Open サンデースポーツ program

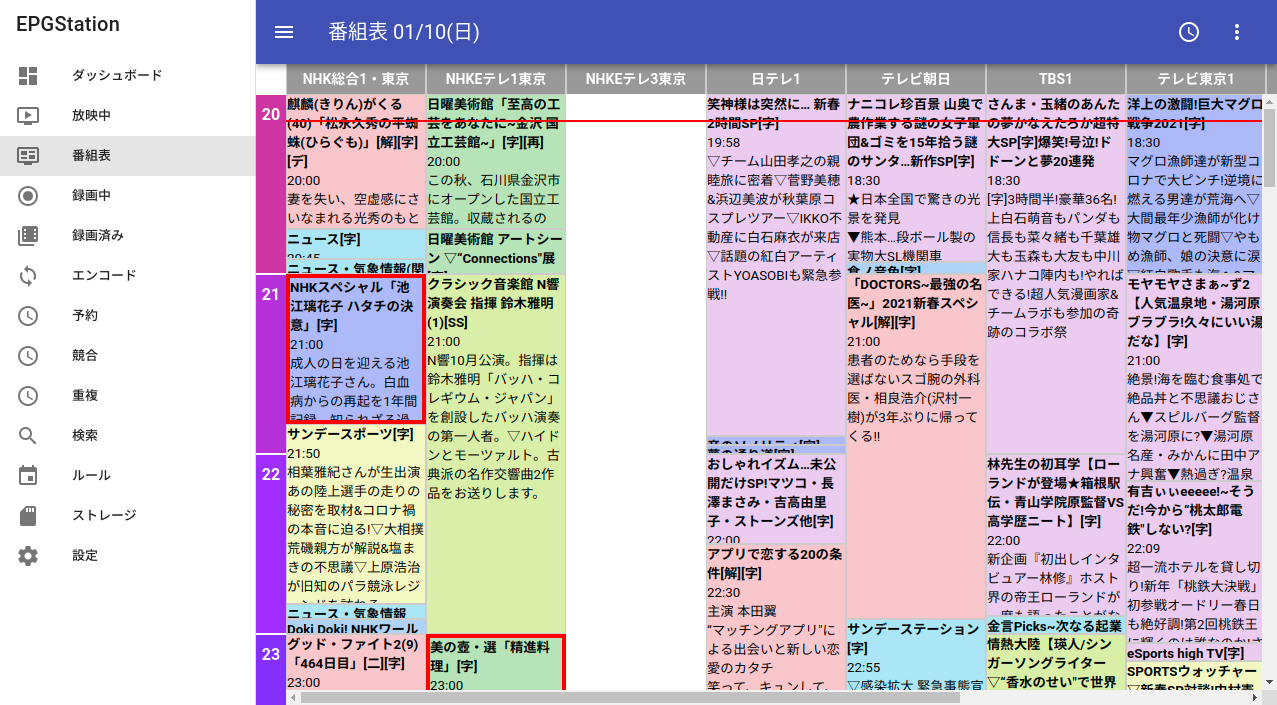click(356, 514)
